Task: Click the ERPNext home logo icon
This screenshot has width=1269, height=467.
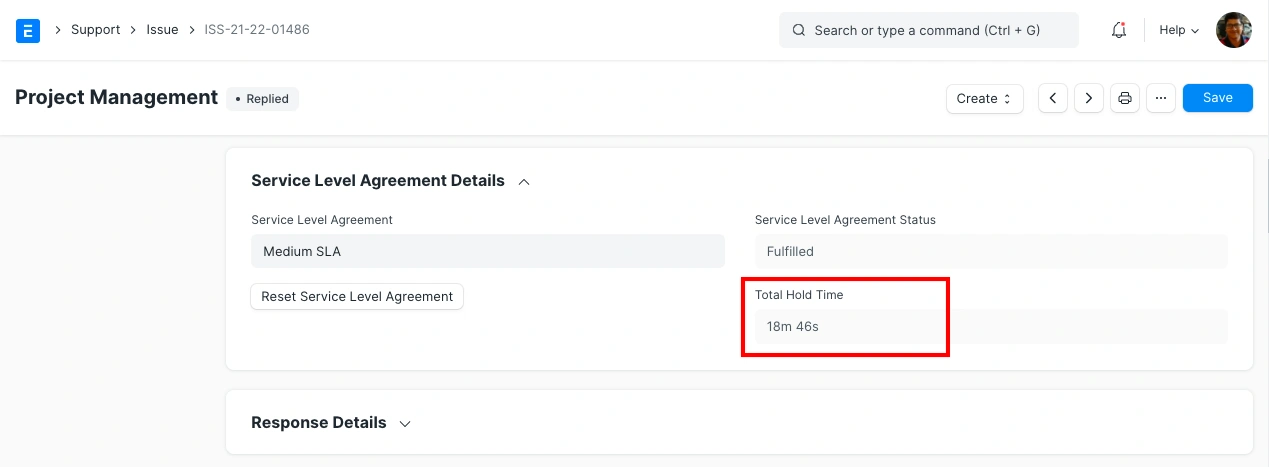Action: pos(28,31)
